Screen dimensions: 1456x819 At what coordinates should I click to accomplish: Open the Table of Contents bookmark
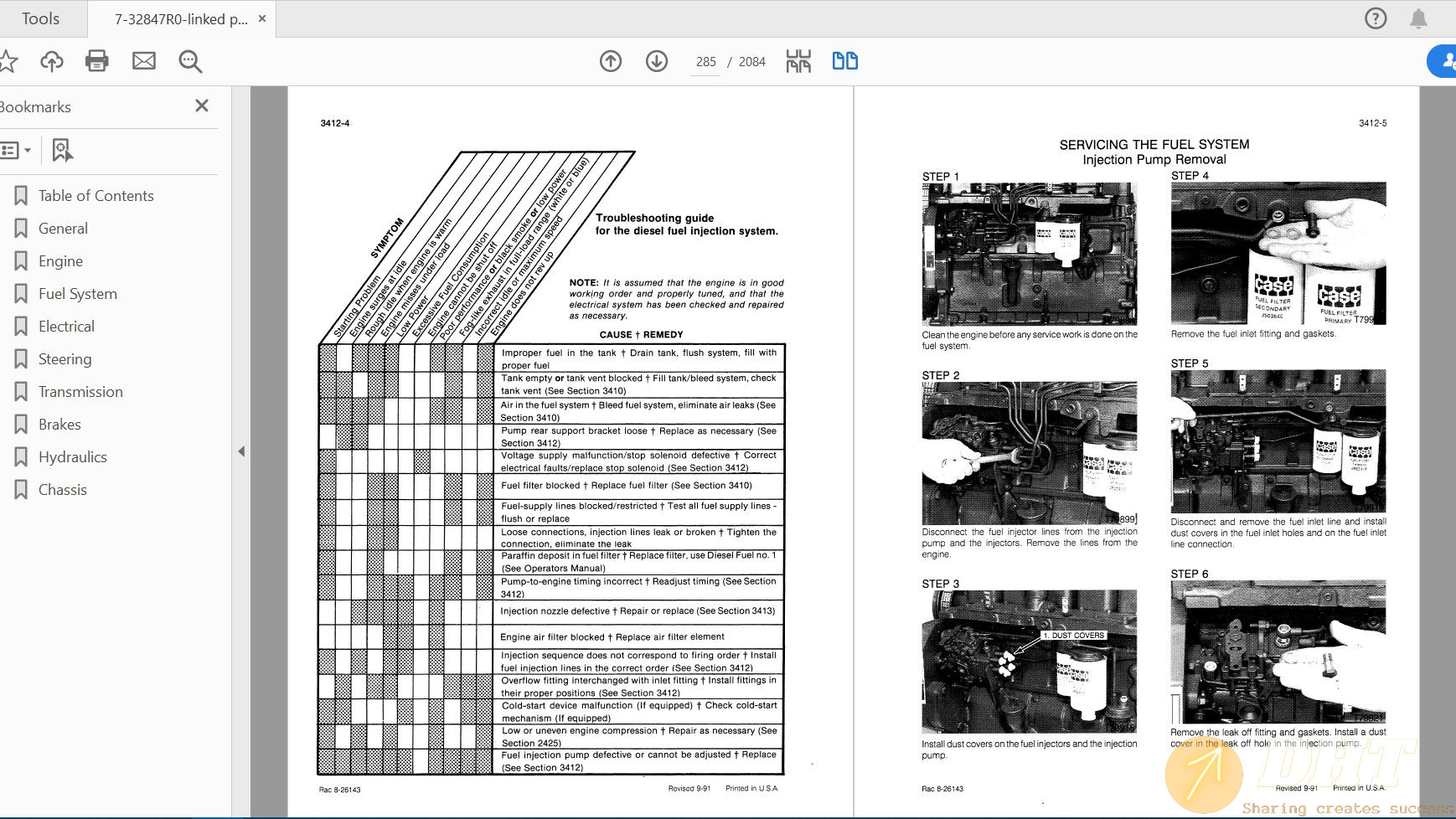coord(96,196)
